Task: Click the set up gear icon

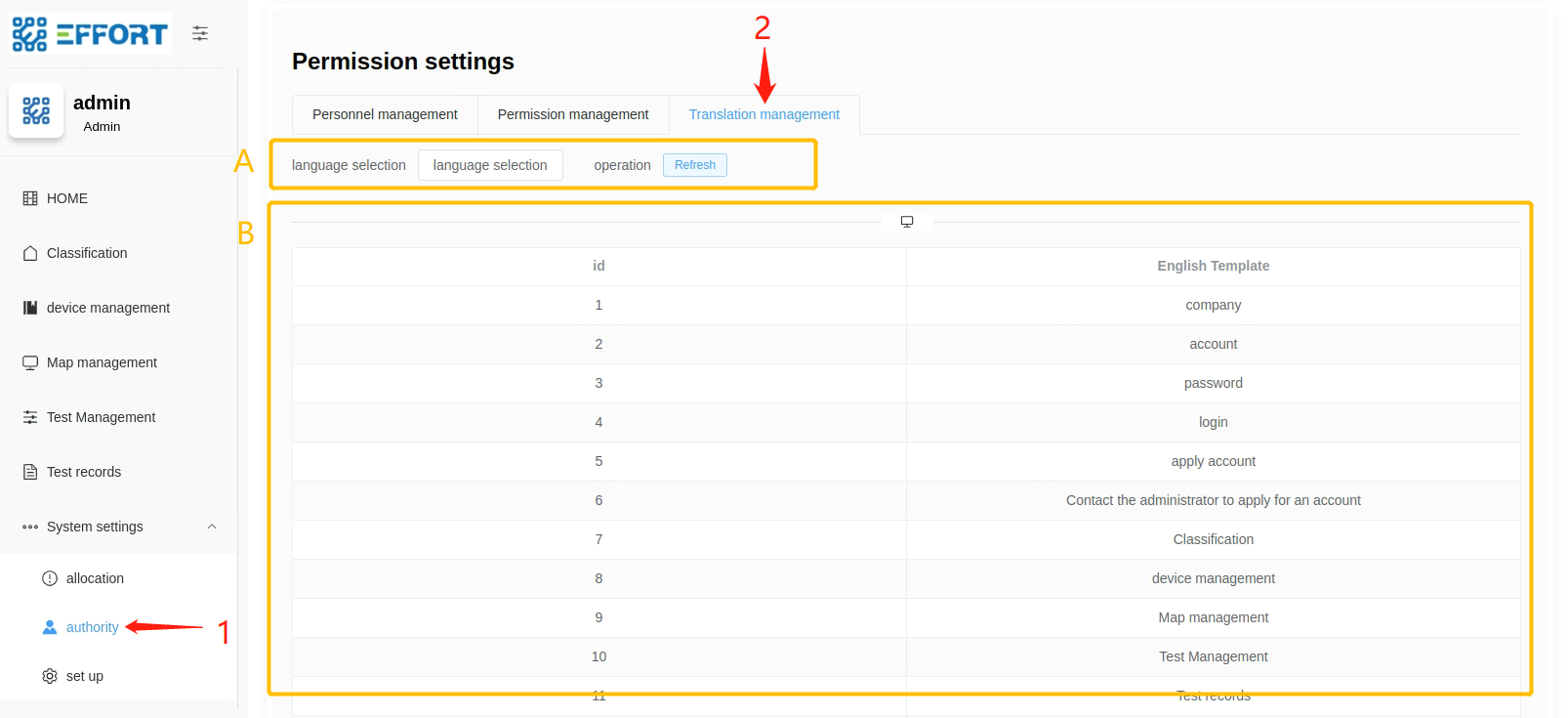Action: coord(50,676)
